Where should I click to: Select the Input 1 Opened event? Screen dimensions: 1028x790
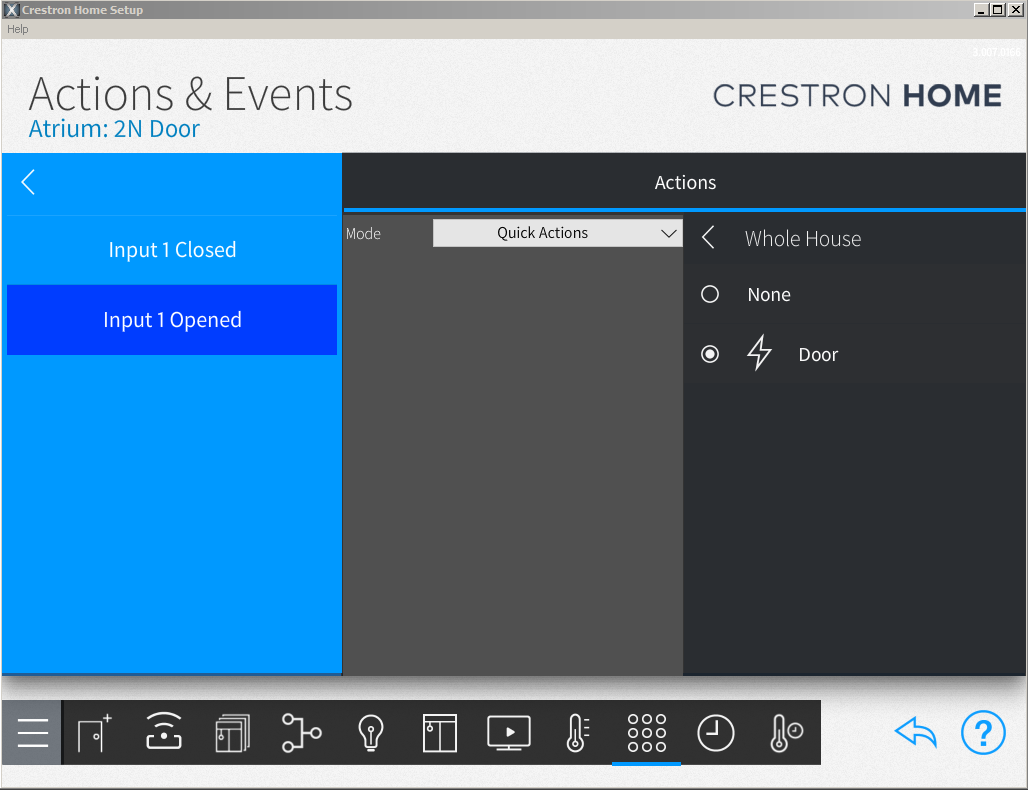(172, 320)
